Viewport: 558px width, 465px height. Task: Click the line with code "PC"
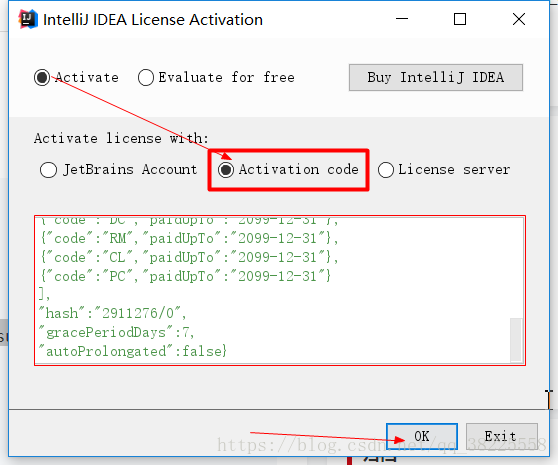pos(185,276)
